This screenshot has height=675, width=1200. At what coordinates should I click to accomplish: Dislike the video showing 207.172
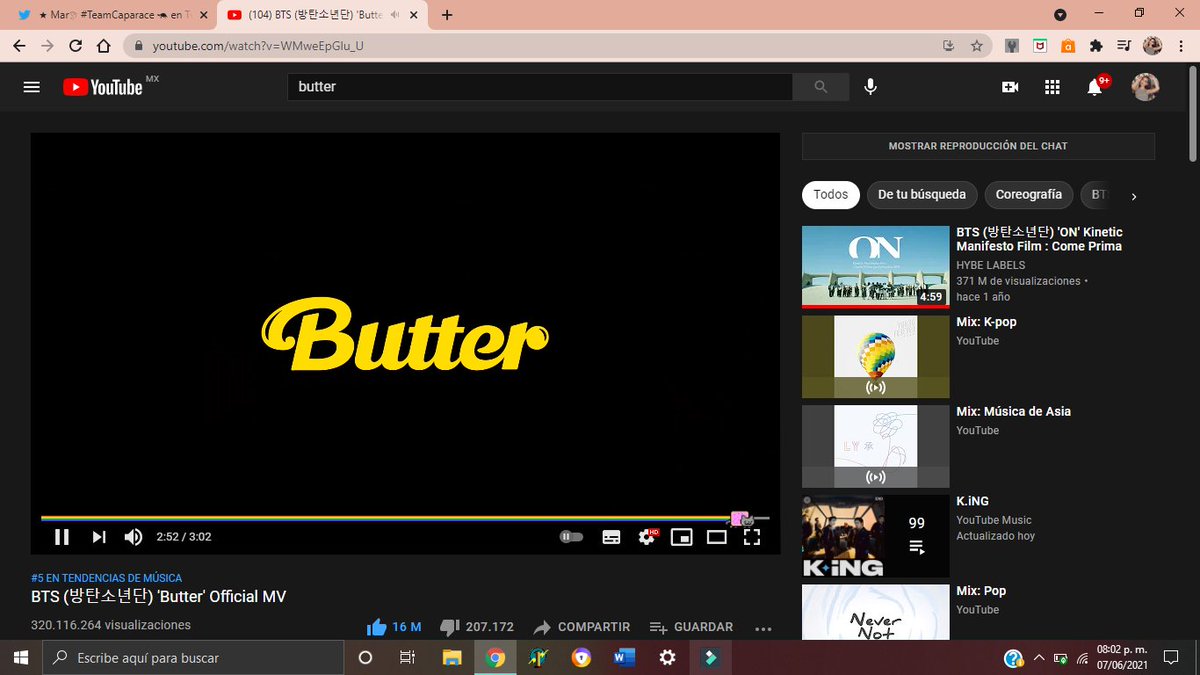pyautogui.click(x=477, y=627)
